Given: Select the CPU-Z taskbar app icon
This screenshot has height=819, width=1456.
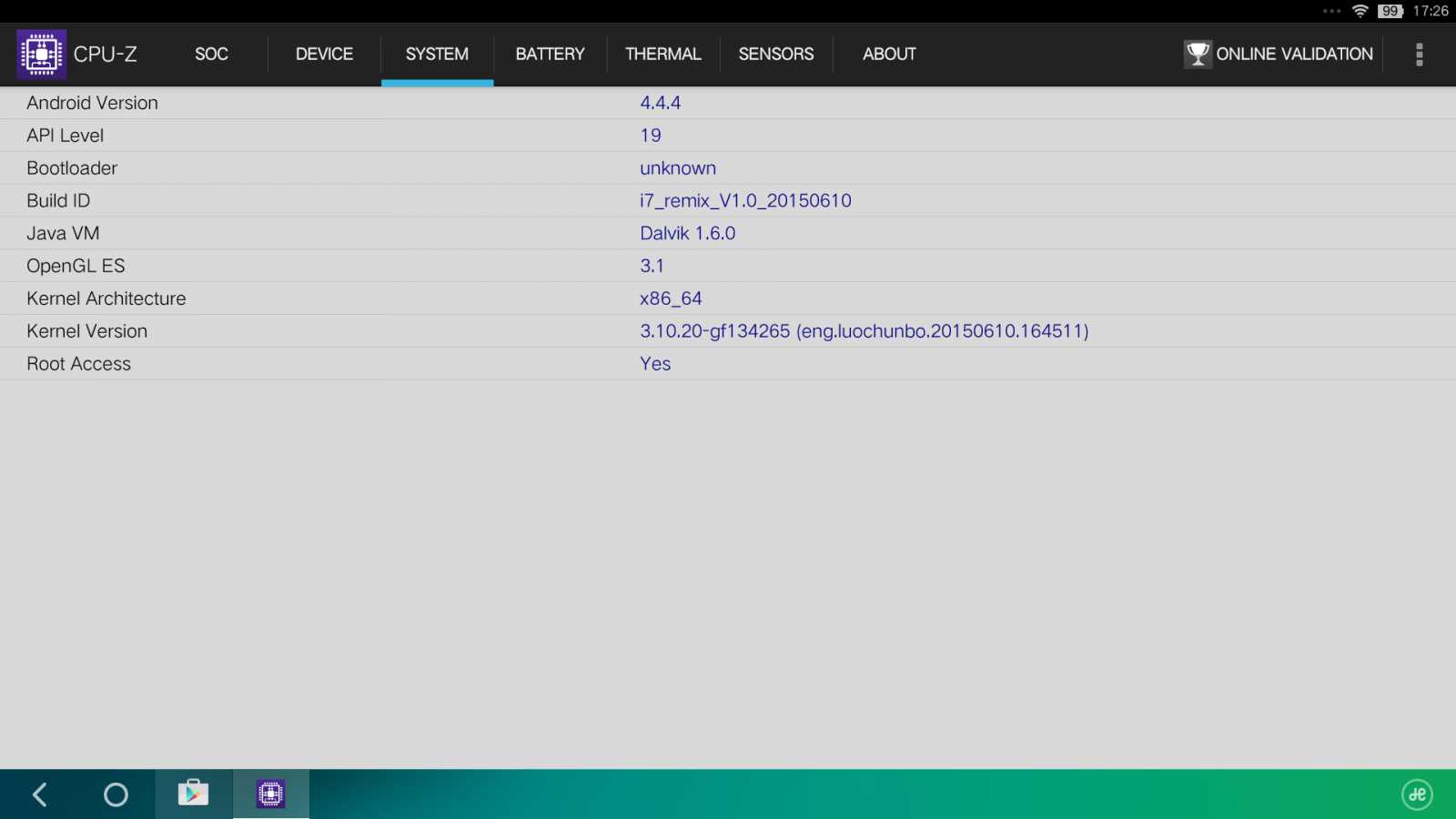Looking at the screenshot, I should pos(270,794).
